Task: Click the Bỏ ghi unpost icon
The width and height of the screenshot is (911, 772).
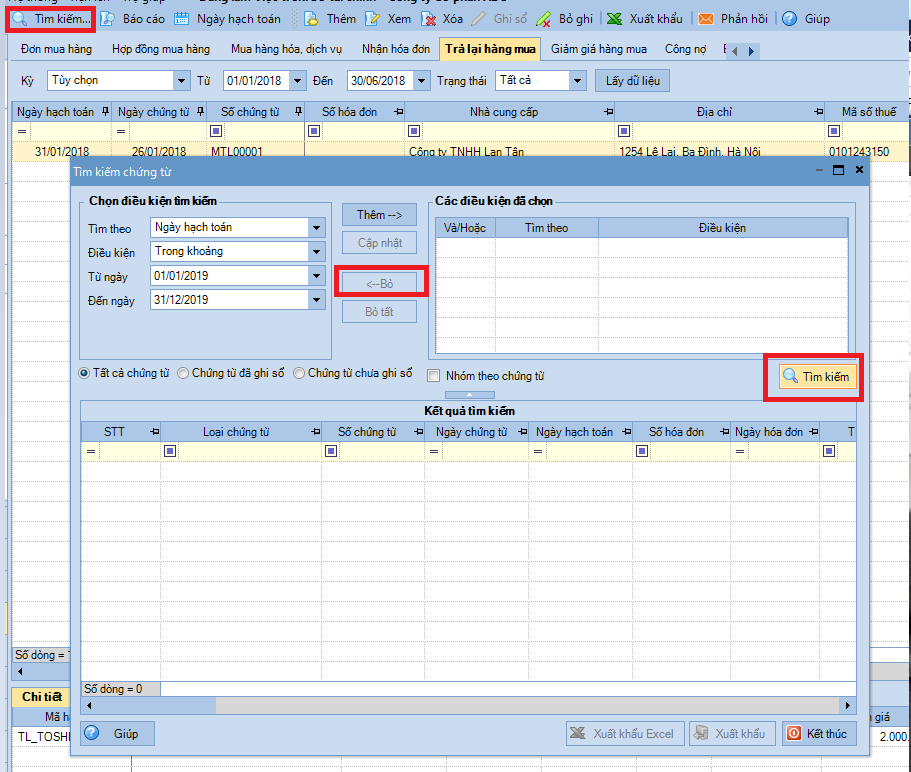Action: [544, 19]
